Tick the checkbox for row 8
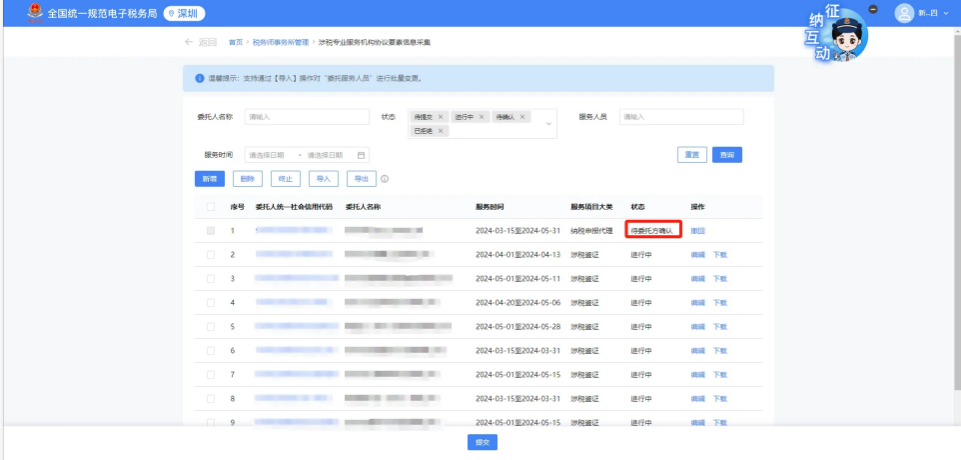Image resolution: width=961 pixels, height=460 pixels. tap(211, 398)
